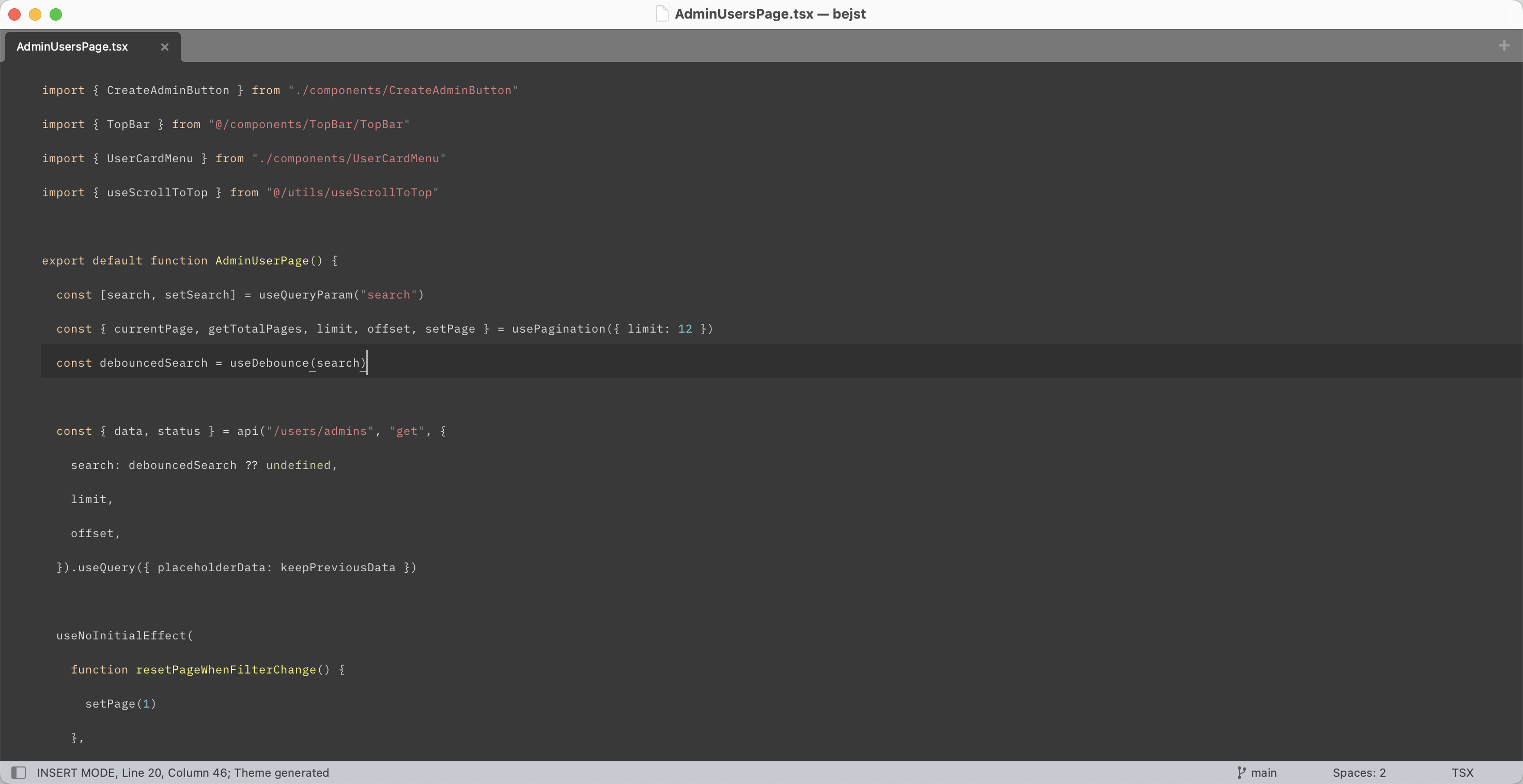The height and width of the screenshot is (784, 1523).
Task: Click usePagination call
Action: (558, 329)
